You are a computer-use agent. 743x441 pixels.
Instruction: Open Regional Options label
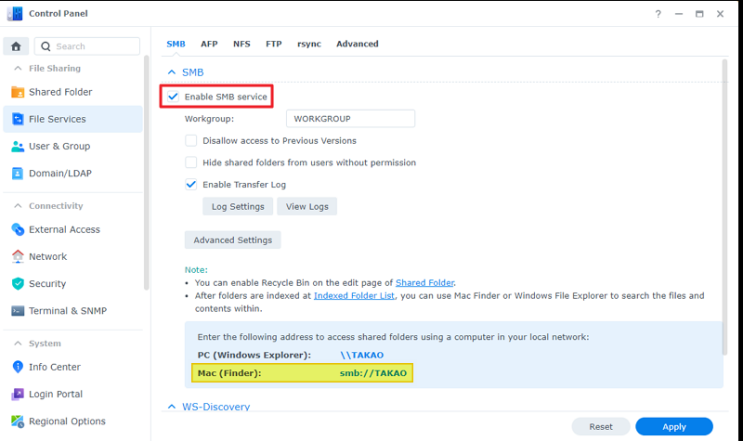coord(67,421)
